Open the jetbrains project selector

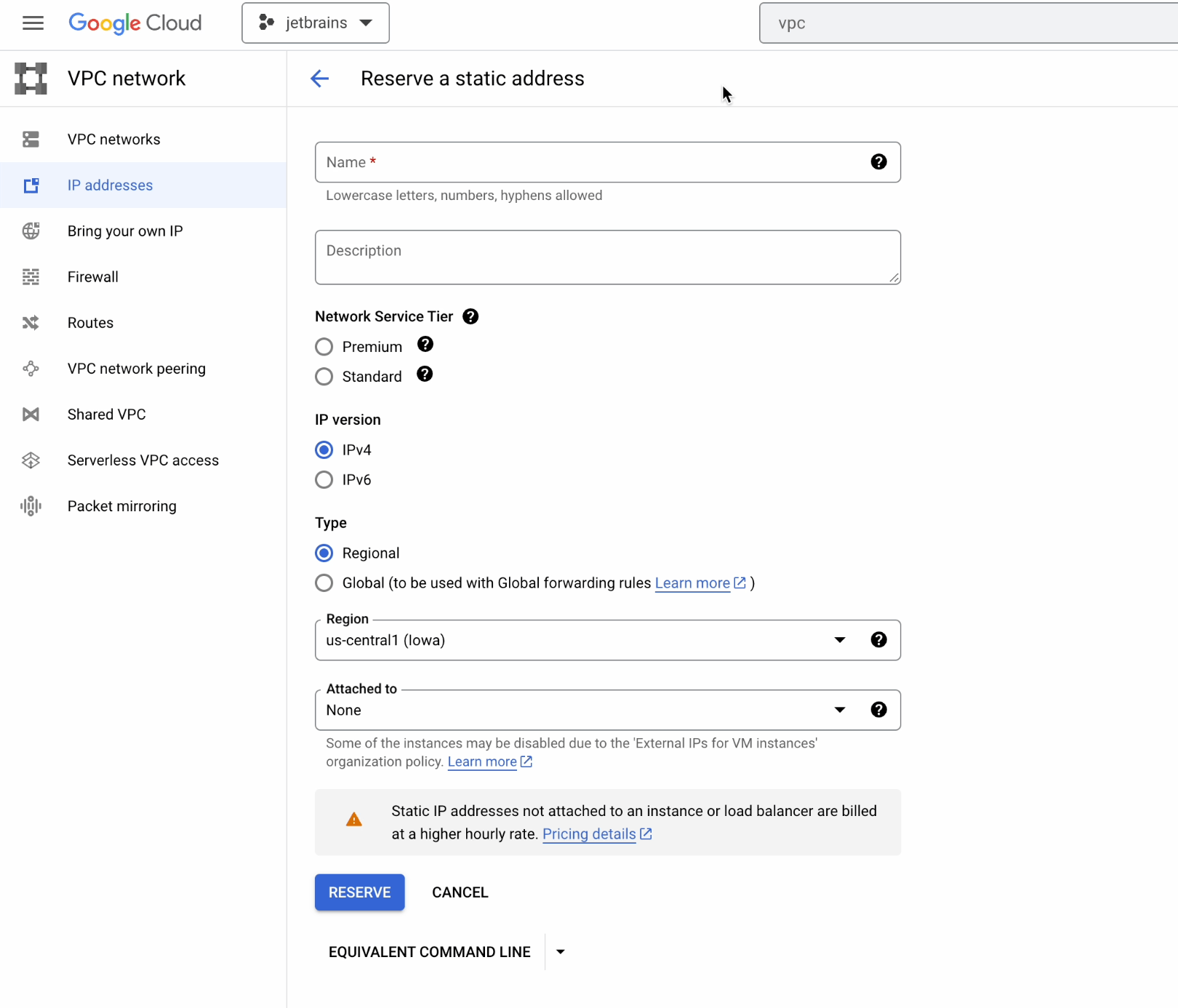[x=316, y=23]
